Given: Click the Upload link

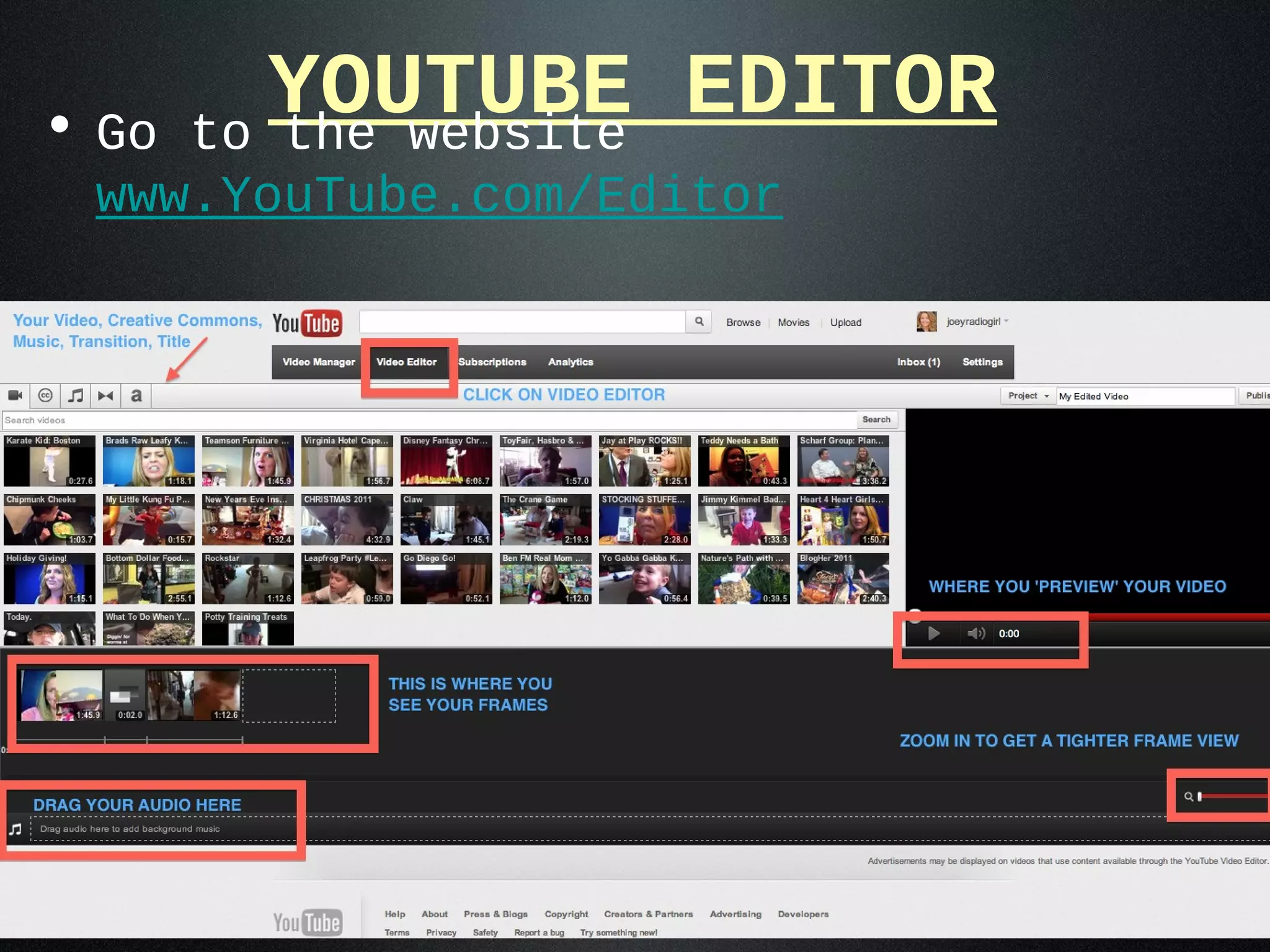Looking at the screenshot, I should tap(846, 322).
